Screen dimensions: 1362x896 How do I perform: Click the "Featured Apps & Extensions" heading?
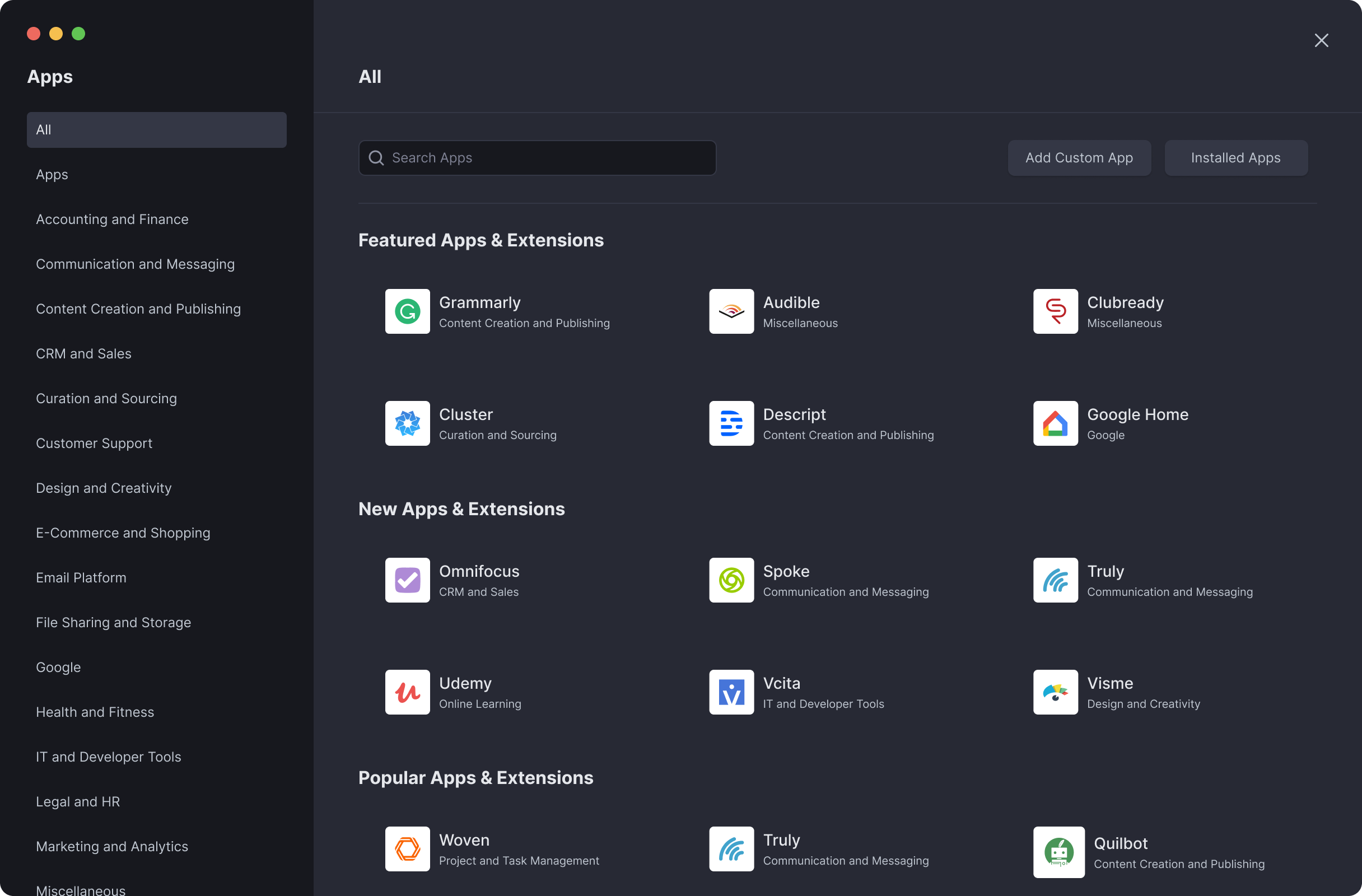[481, 240]
